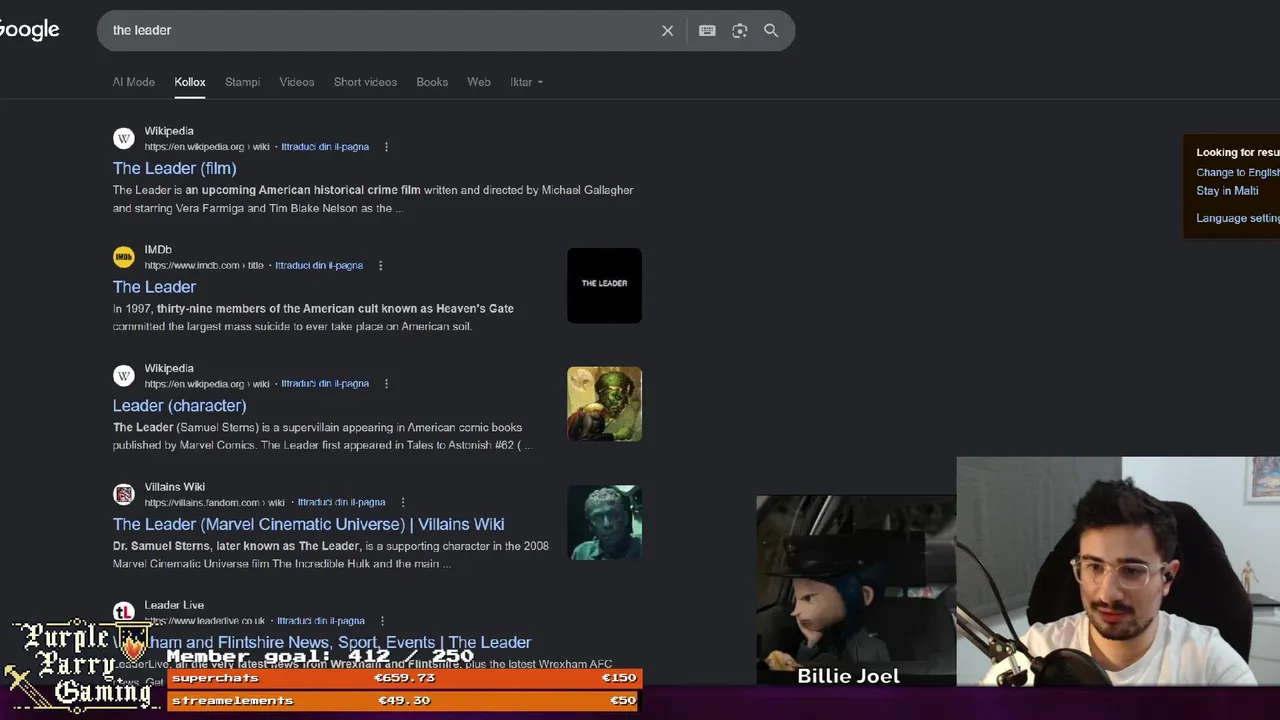Open The Leader (Marvel Cinematic Universe) Villains Wiki link

click(x=309, y=524)
